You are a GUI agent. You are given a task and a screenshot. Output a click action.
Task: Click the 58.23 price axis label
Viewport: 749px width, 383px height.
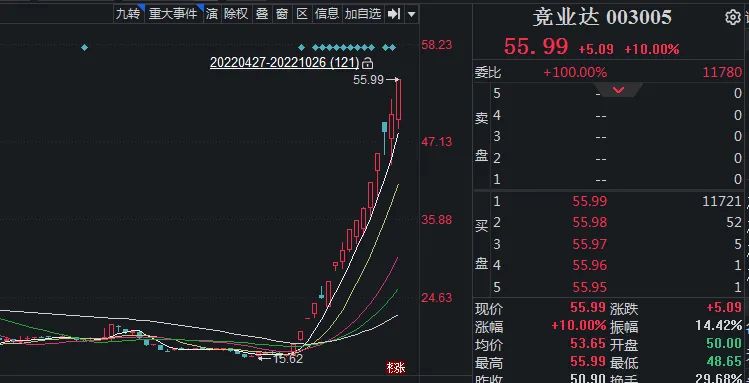[436, 45]
